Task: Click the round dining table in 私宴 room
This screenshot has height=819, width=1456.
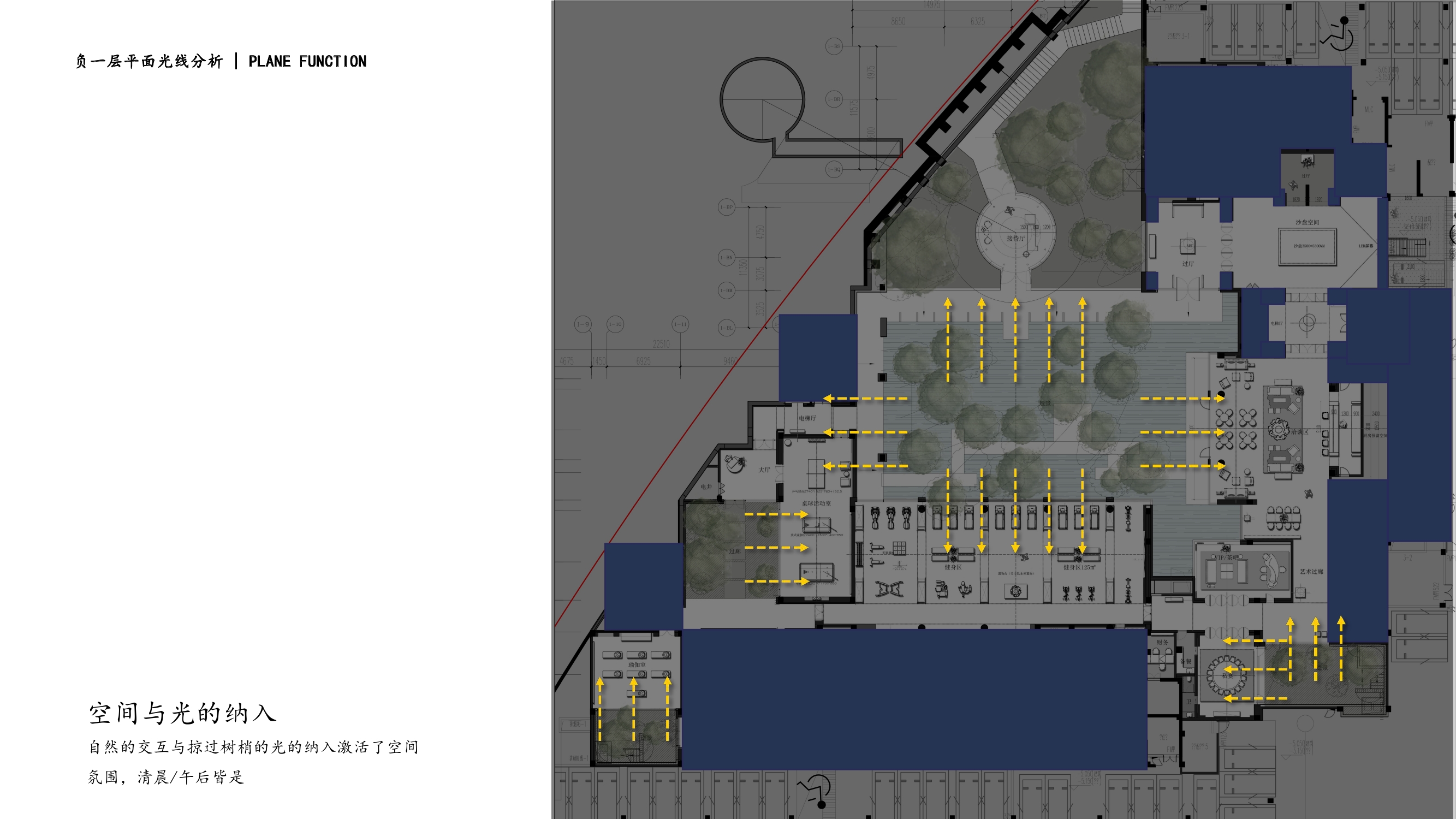Action: click(1227, 674)
